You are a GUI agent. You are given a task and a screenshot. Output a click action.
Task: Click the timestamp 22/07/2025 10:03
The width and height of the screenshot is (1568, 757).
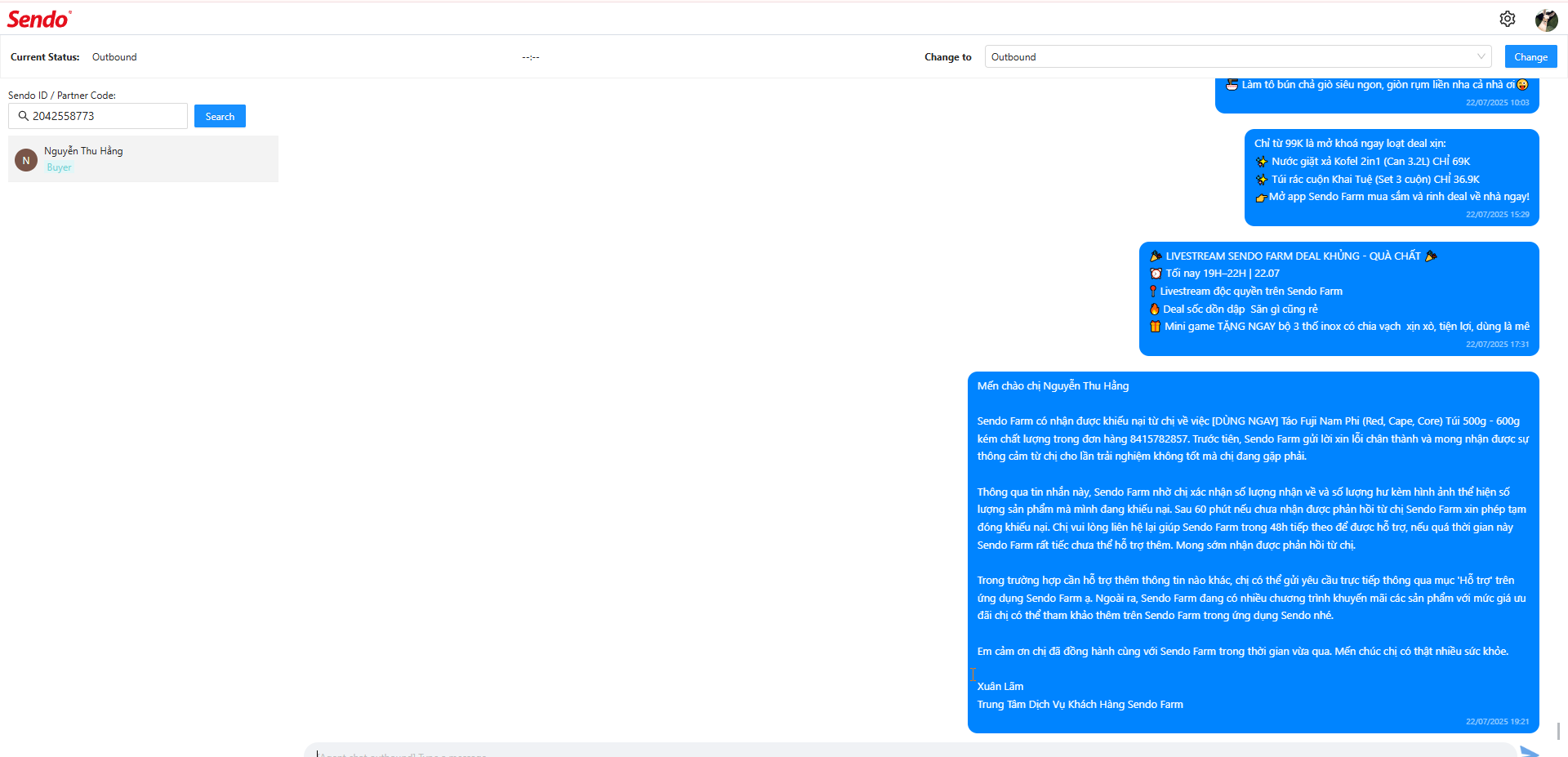click(x=1497, y=102)
